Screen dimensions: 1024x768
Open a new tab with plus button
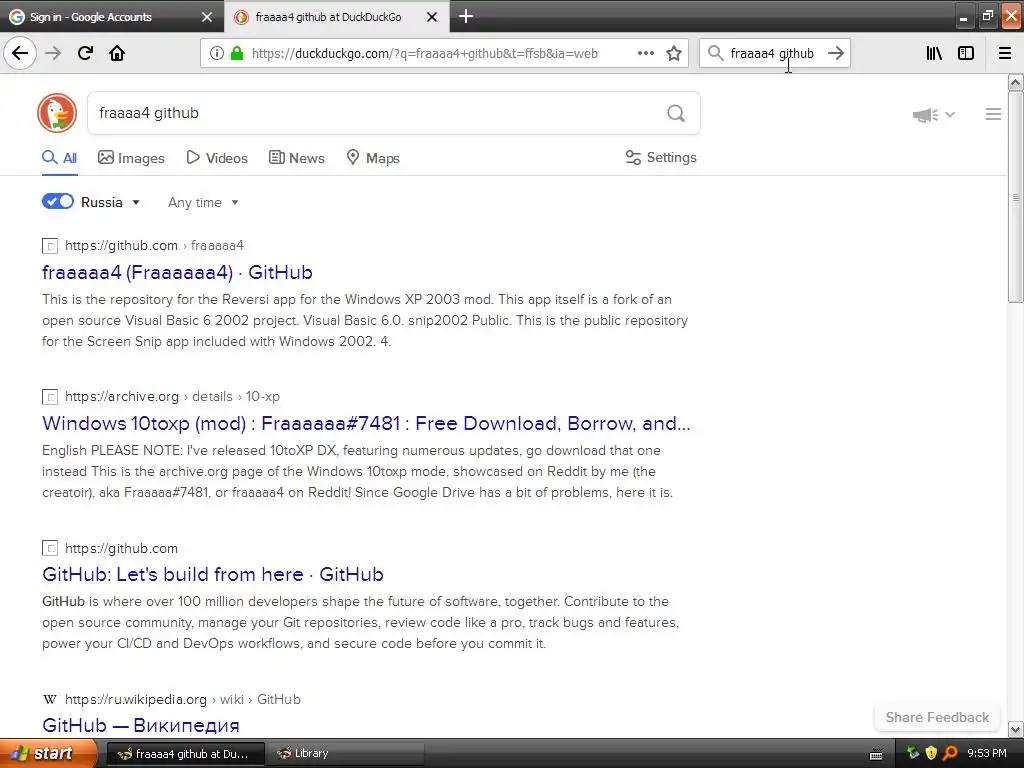pos(466,16)
